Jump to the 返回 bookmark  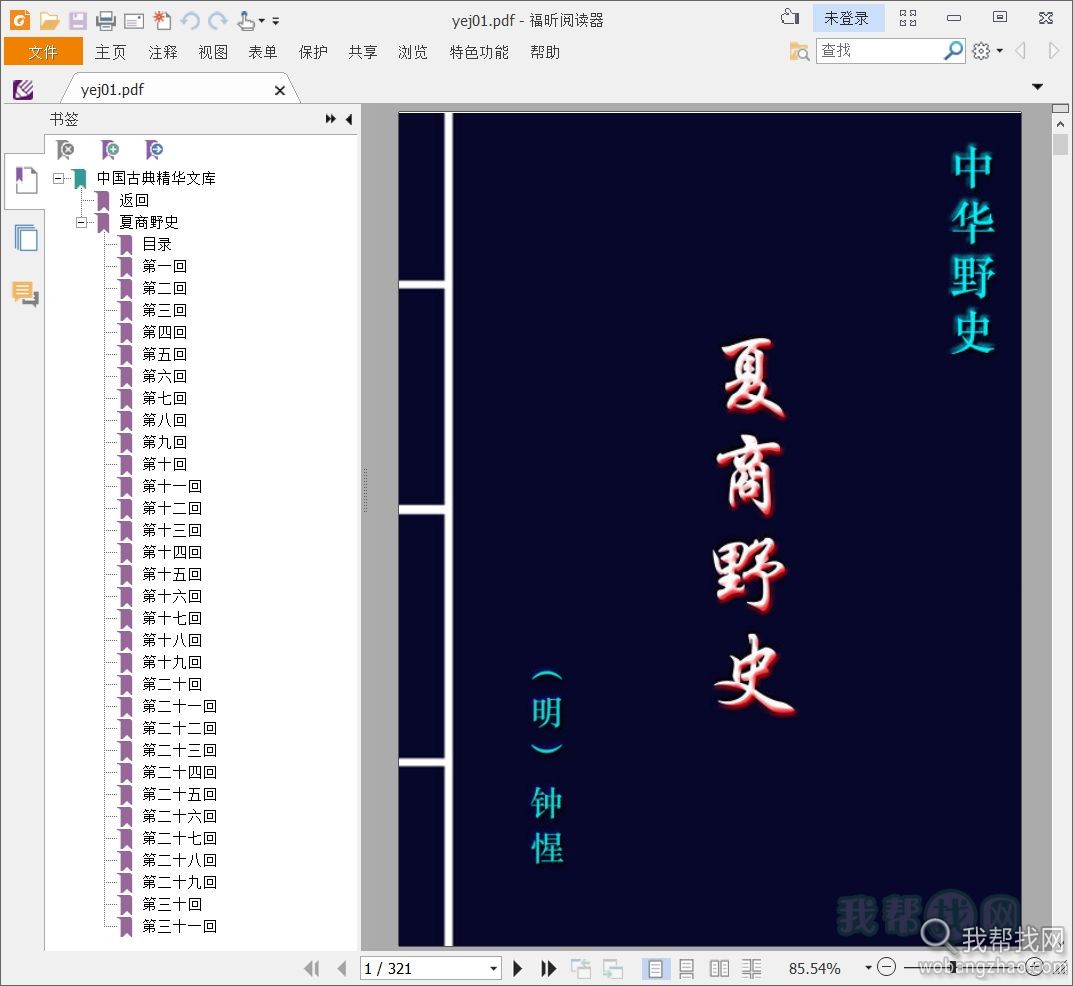134,200
